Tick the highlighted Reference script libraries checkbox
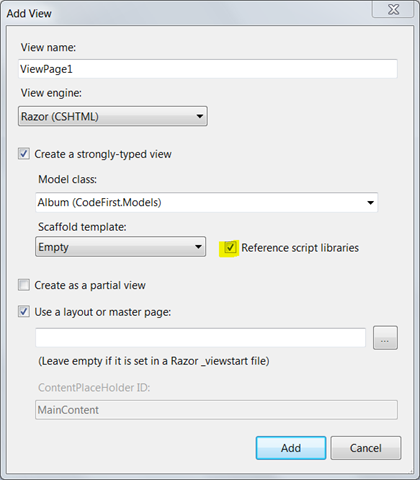The width and height of the screenshot is (420, 480). (230, 248)
